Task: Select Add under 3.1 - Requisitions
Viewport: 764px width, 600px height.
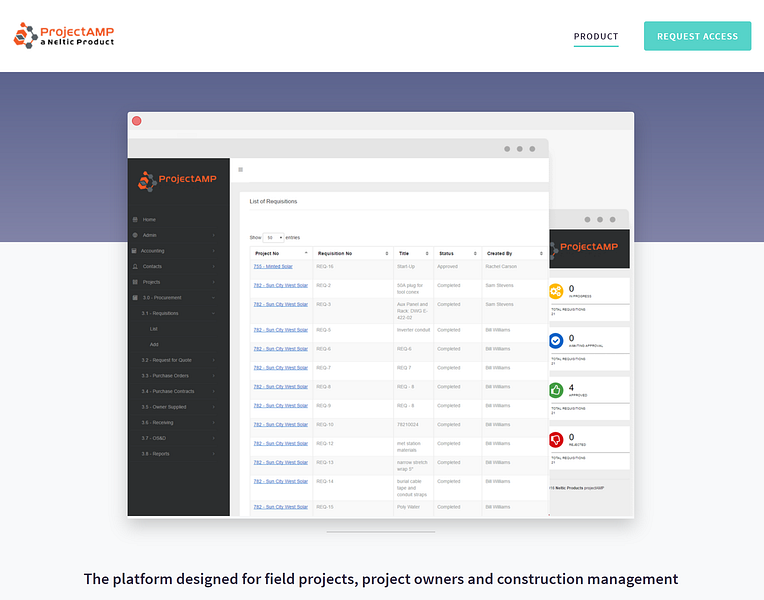Action: [154, 345]
